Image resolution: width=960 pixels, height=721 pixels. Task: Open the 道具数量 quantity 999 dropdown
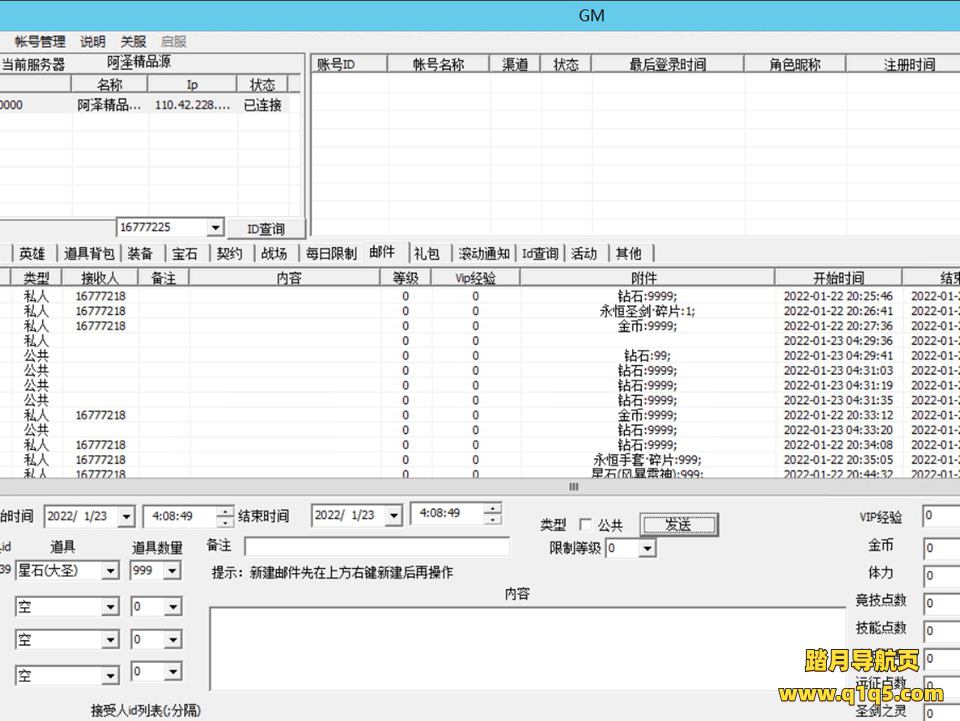[x=169, y=570]
